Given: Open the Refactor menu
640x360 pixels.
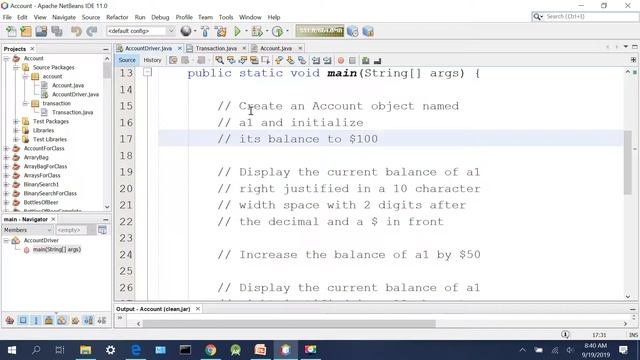Looking at the screenshot, I should pos(117,17).
